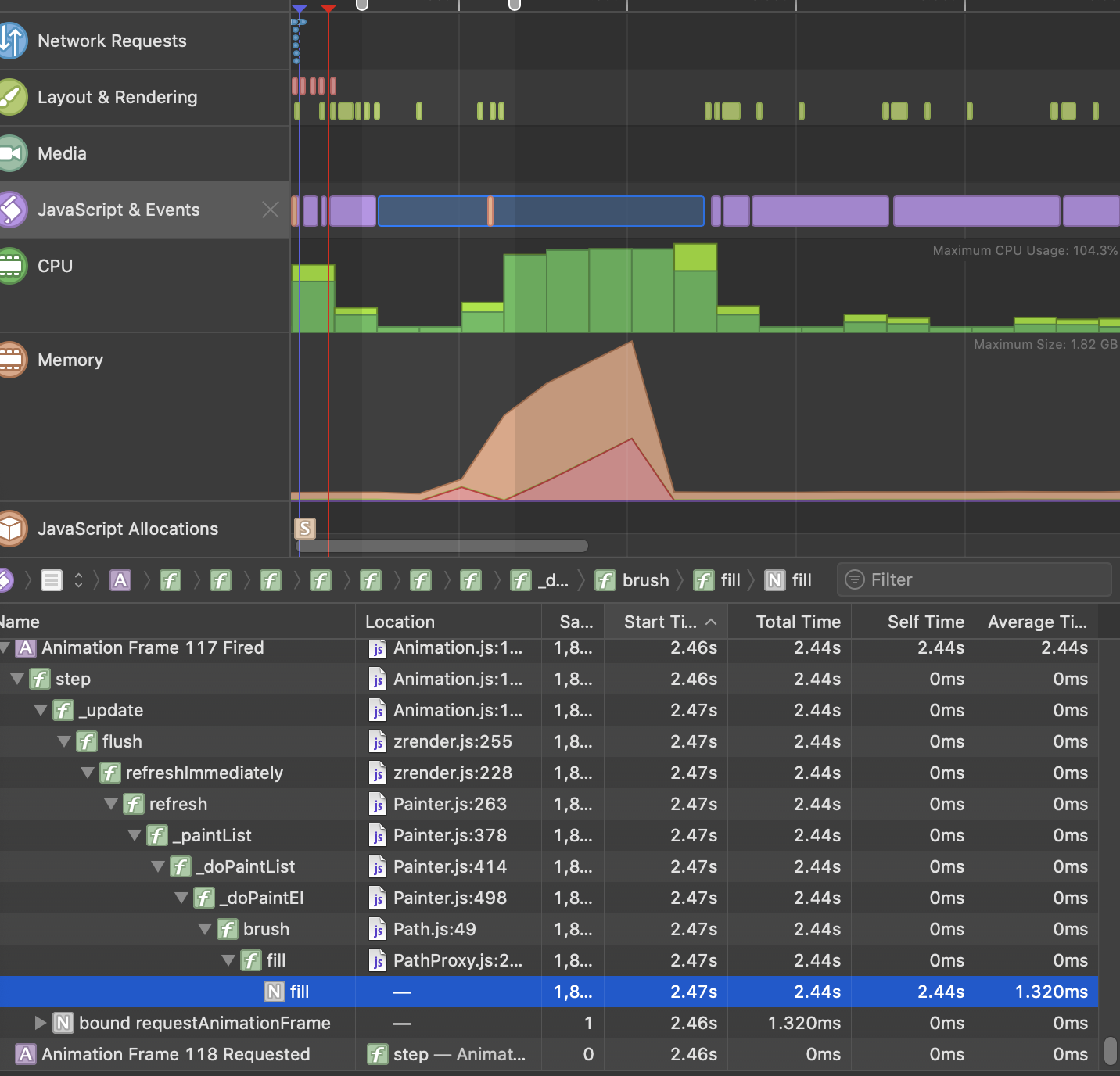
Task: Click the _d... breadcrumb item
Action: pyautogui.click(x=540, y=580)
